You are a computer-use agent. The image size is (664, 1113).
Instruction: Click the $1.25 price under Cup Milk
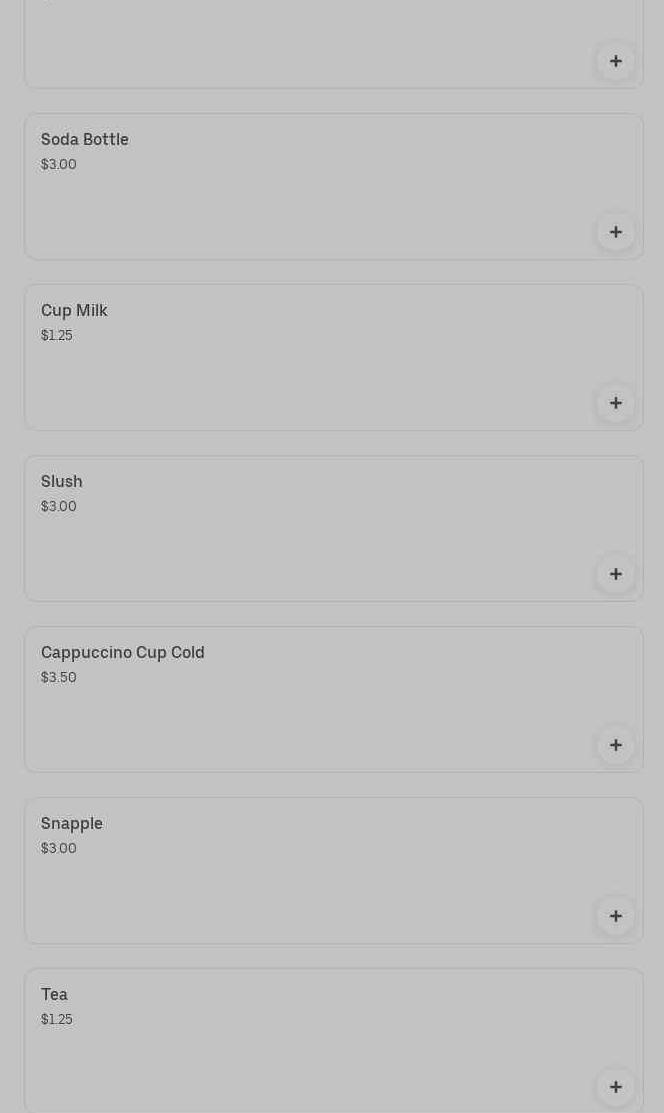(x=57, y=336)
